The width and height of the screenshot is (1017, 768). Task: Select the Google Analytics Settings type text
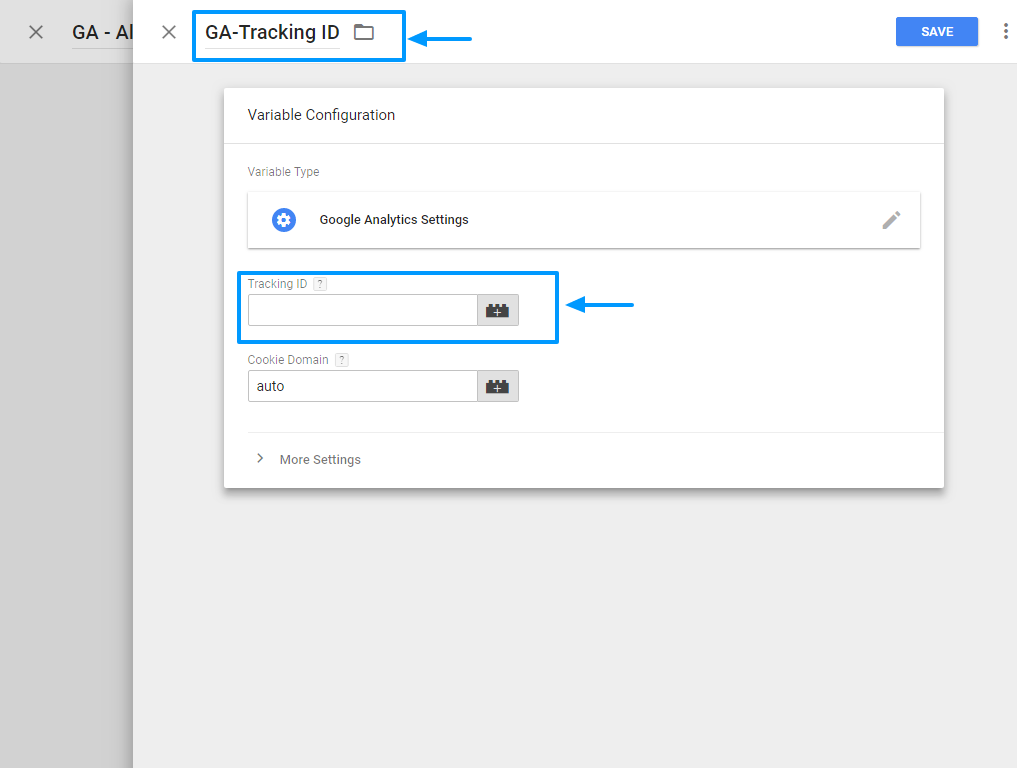pyautogui.click(x=394, y=220)
